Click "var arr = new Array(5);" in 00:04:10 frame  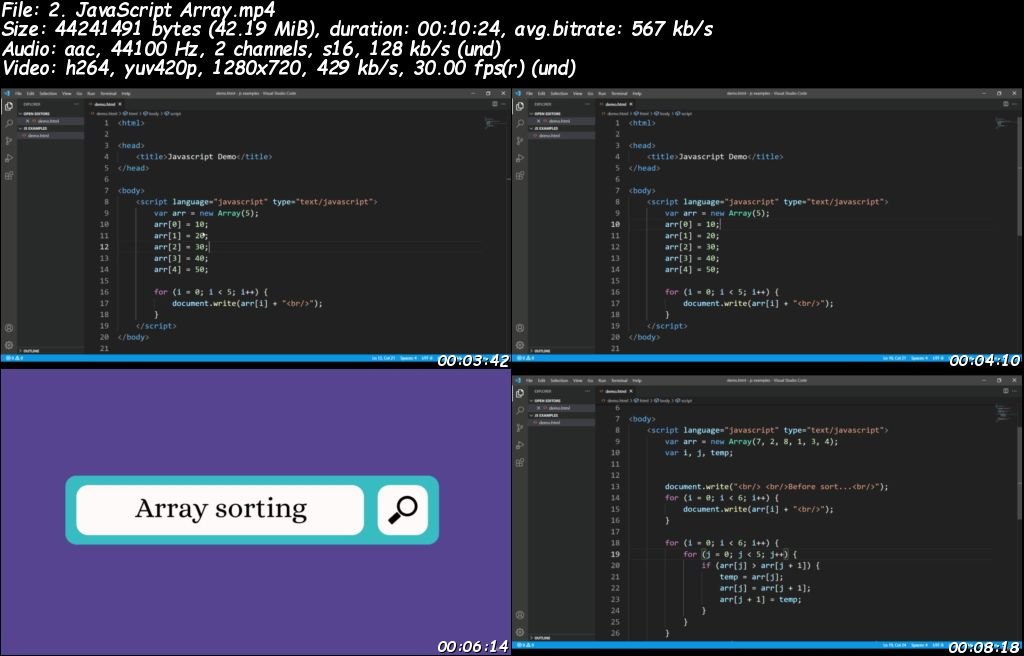[717, 213]
